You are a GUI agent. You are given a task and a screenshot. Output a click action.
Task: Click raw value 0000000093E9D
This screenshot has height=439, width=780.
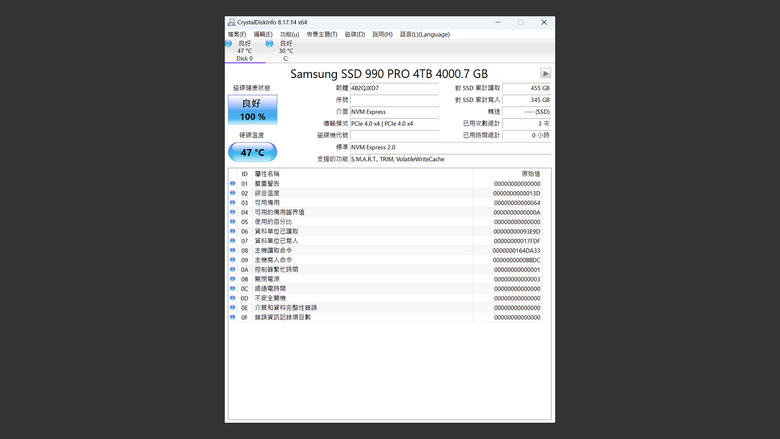(x=516, y=232)
